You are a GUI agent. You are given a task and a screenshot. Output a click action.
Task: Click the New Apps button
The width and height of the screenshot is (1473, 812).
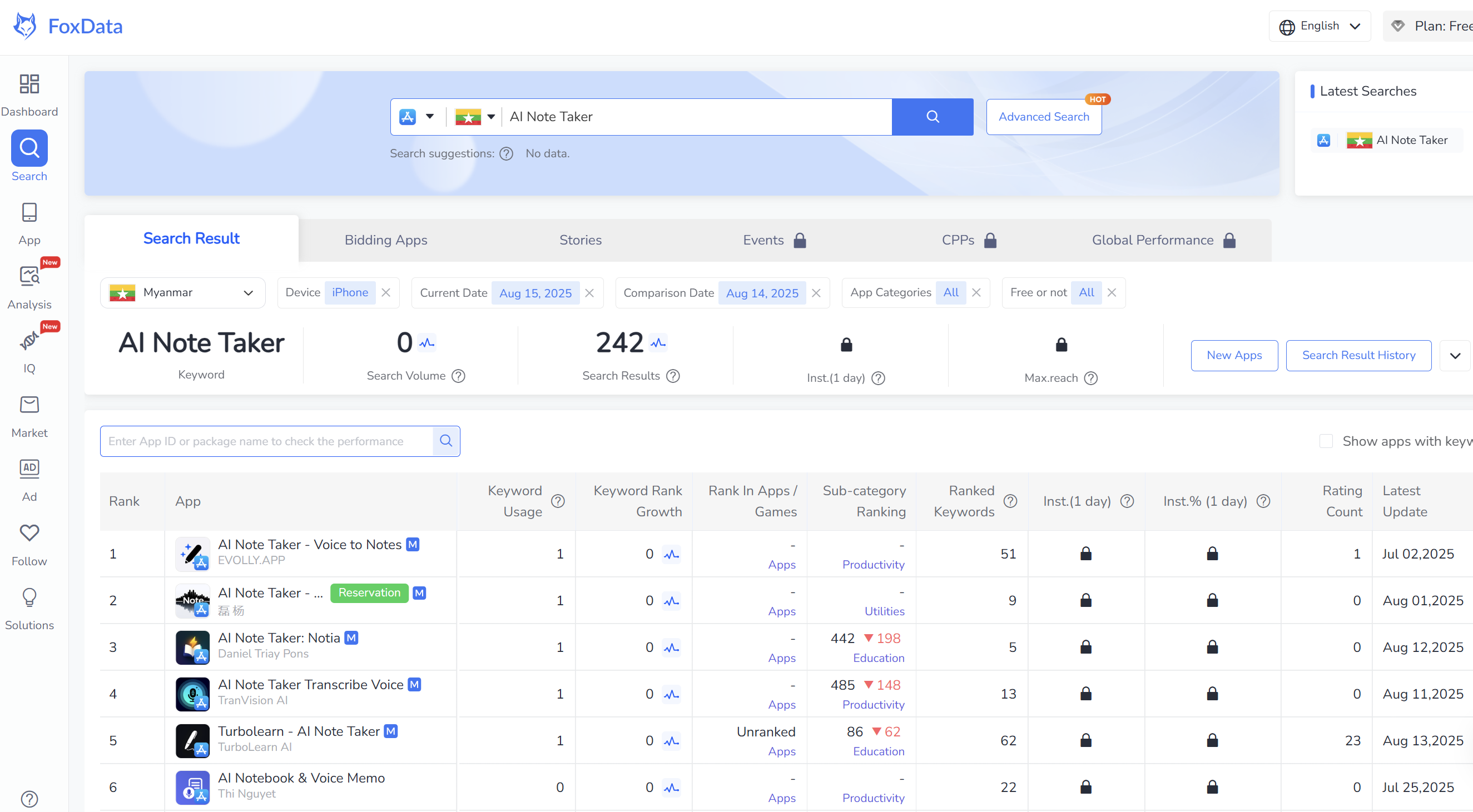click(x=1233, y=356)
